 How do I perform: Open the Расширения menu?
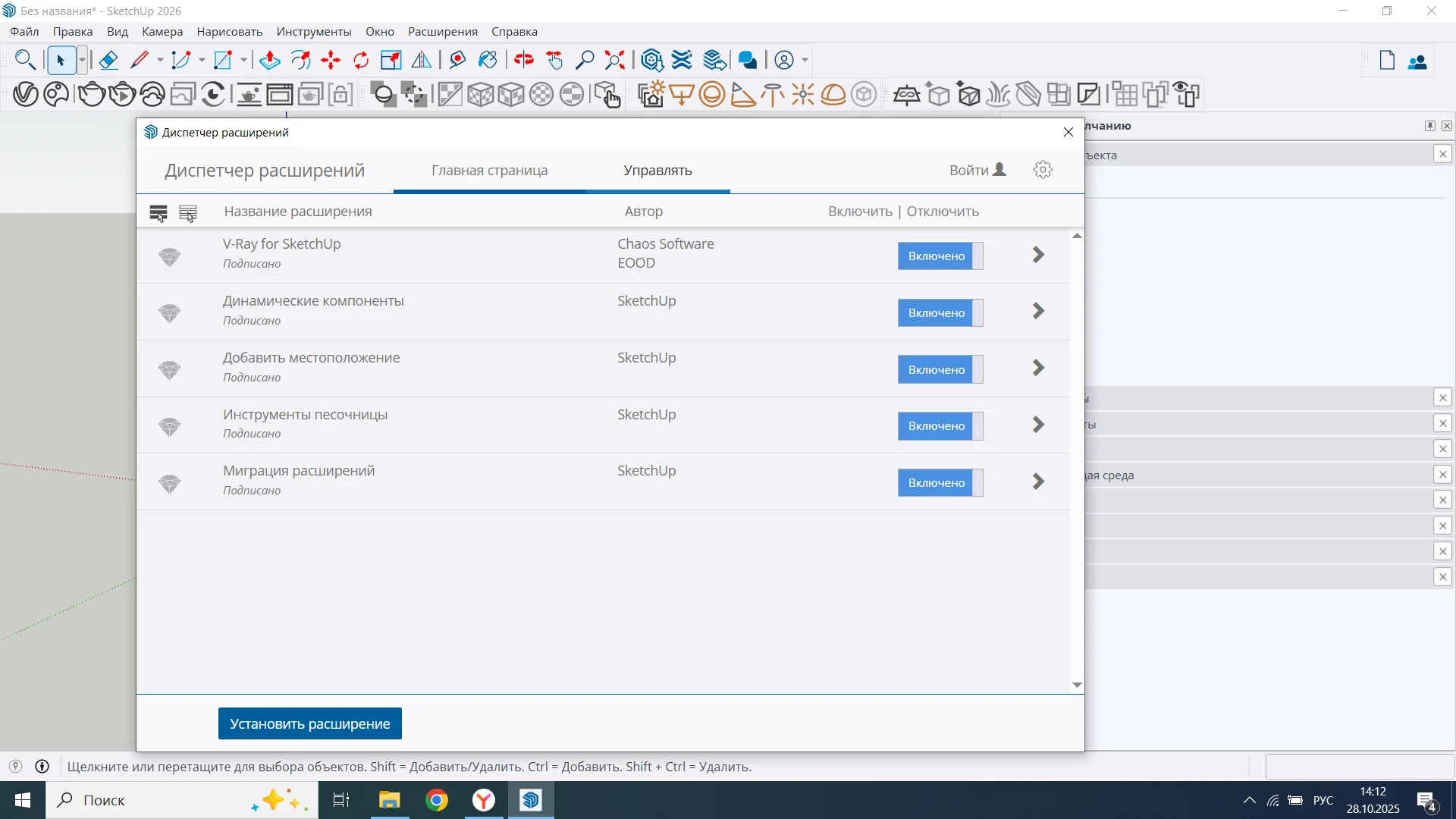pos(443,32)
